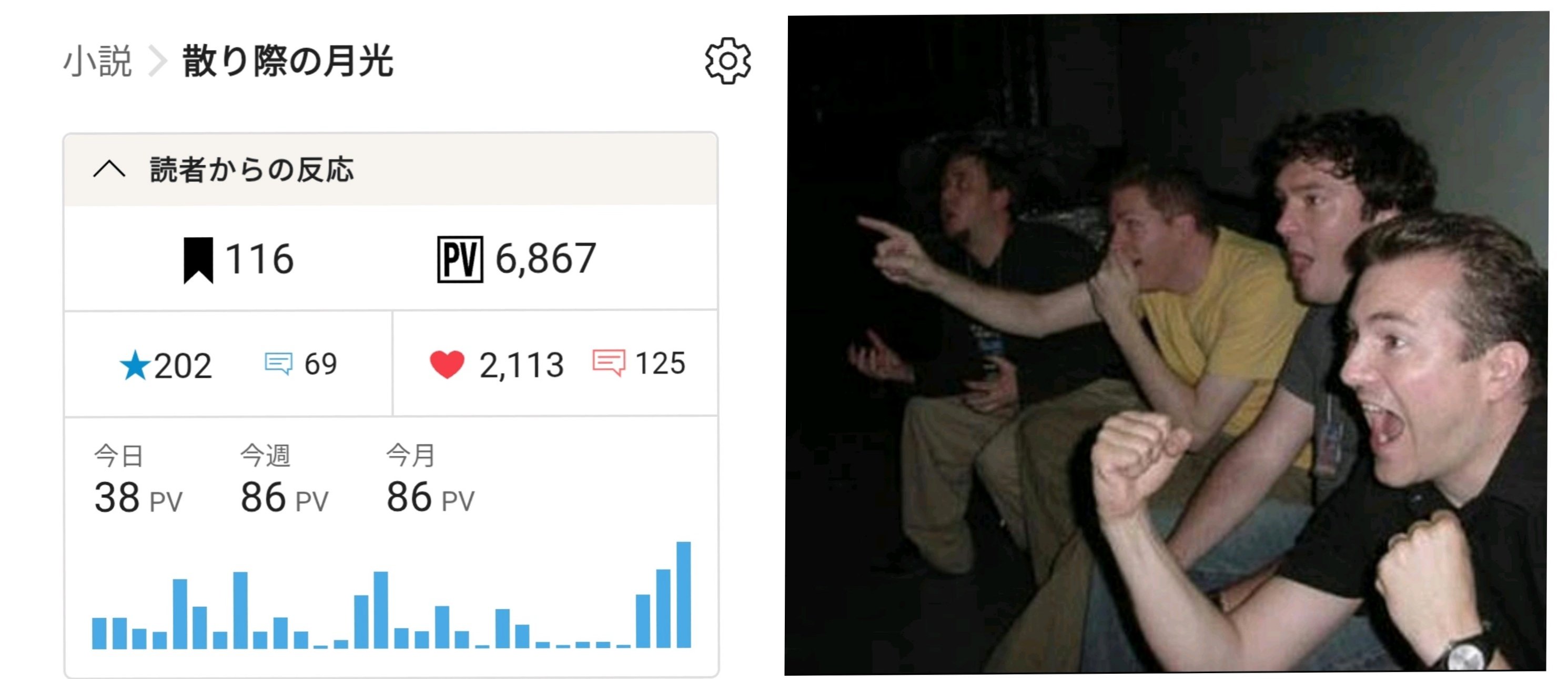Select the 今月 86 PV stat

pos(430,480)
